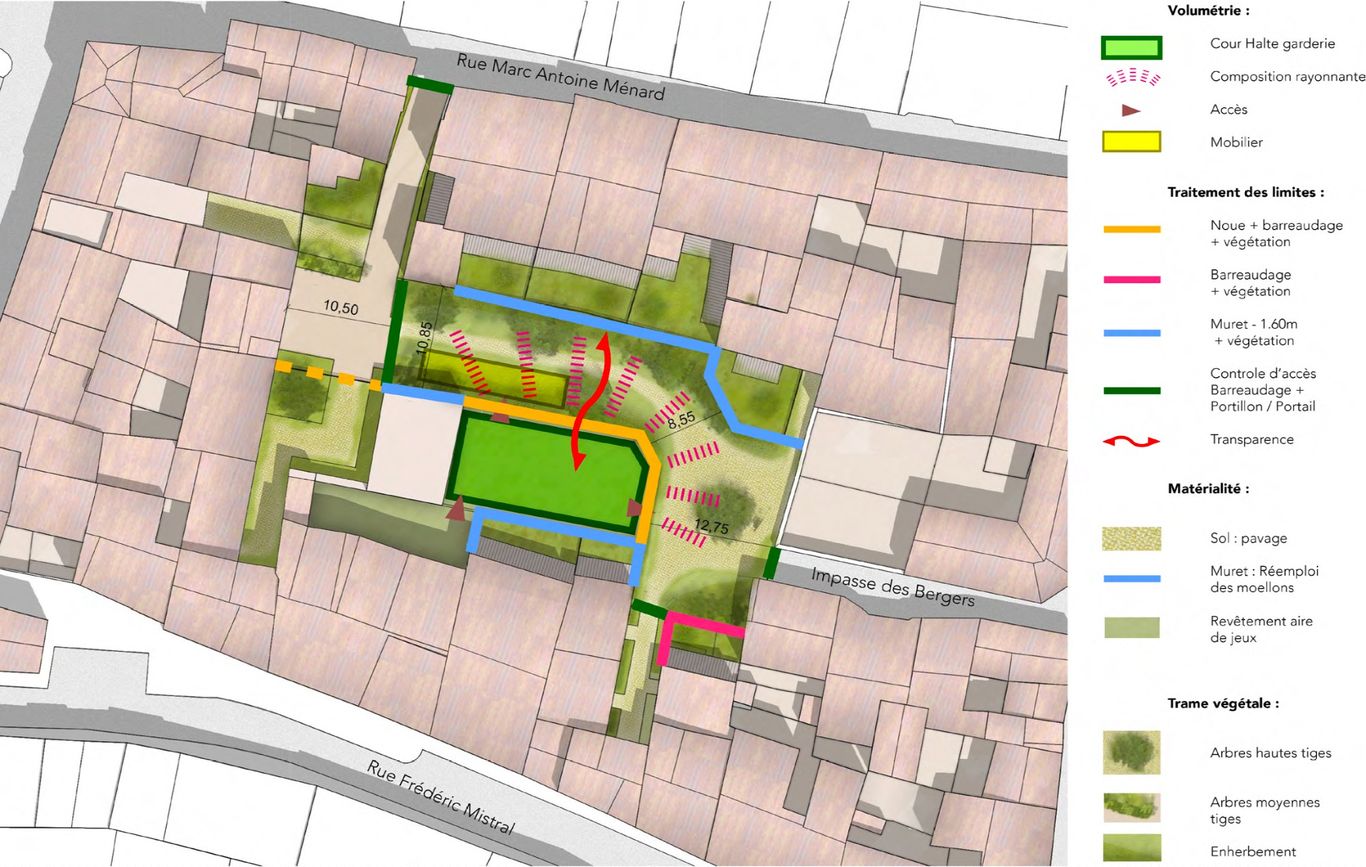Click the green Cour Halte garderie legend swatch
Screen dimensions: 1366x867
1132,47
